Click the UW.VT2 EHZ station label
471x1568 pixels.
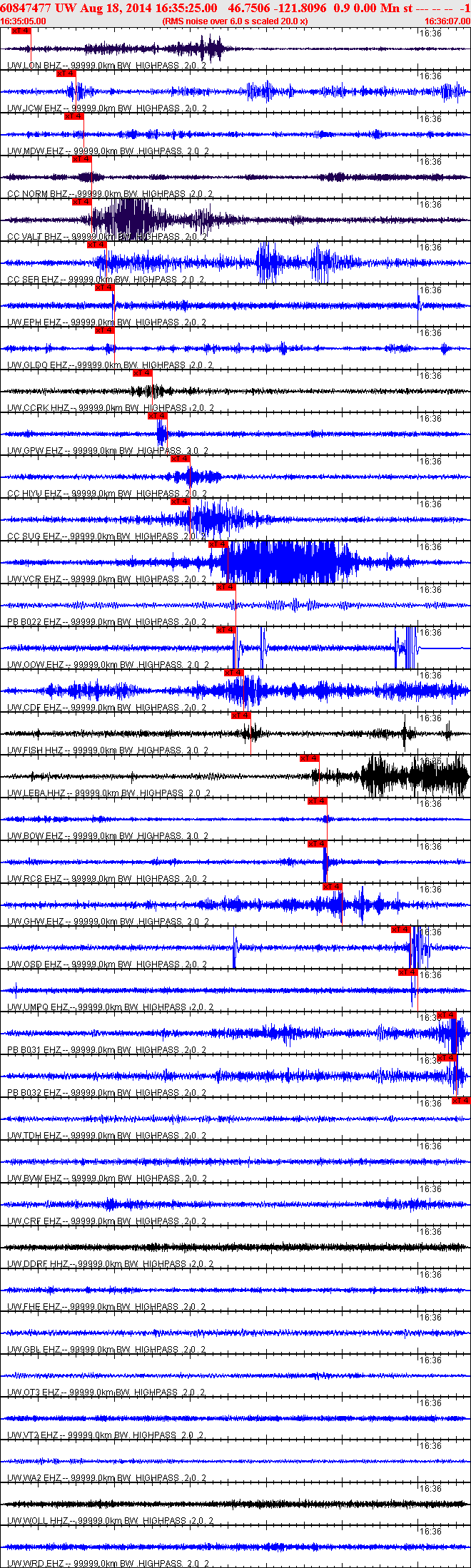pos(33,1435)
